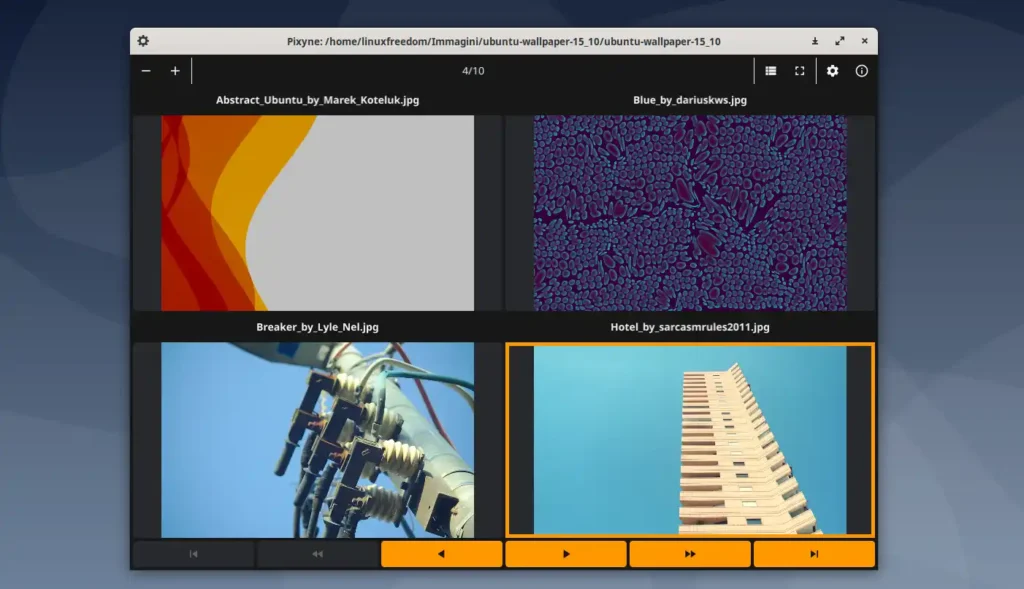Go to the next image

(566, 554)
